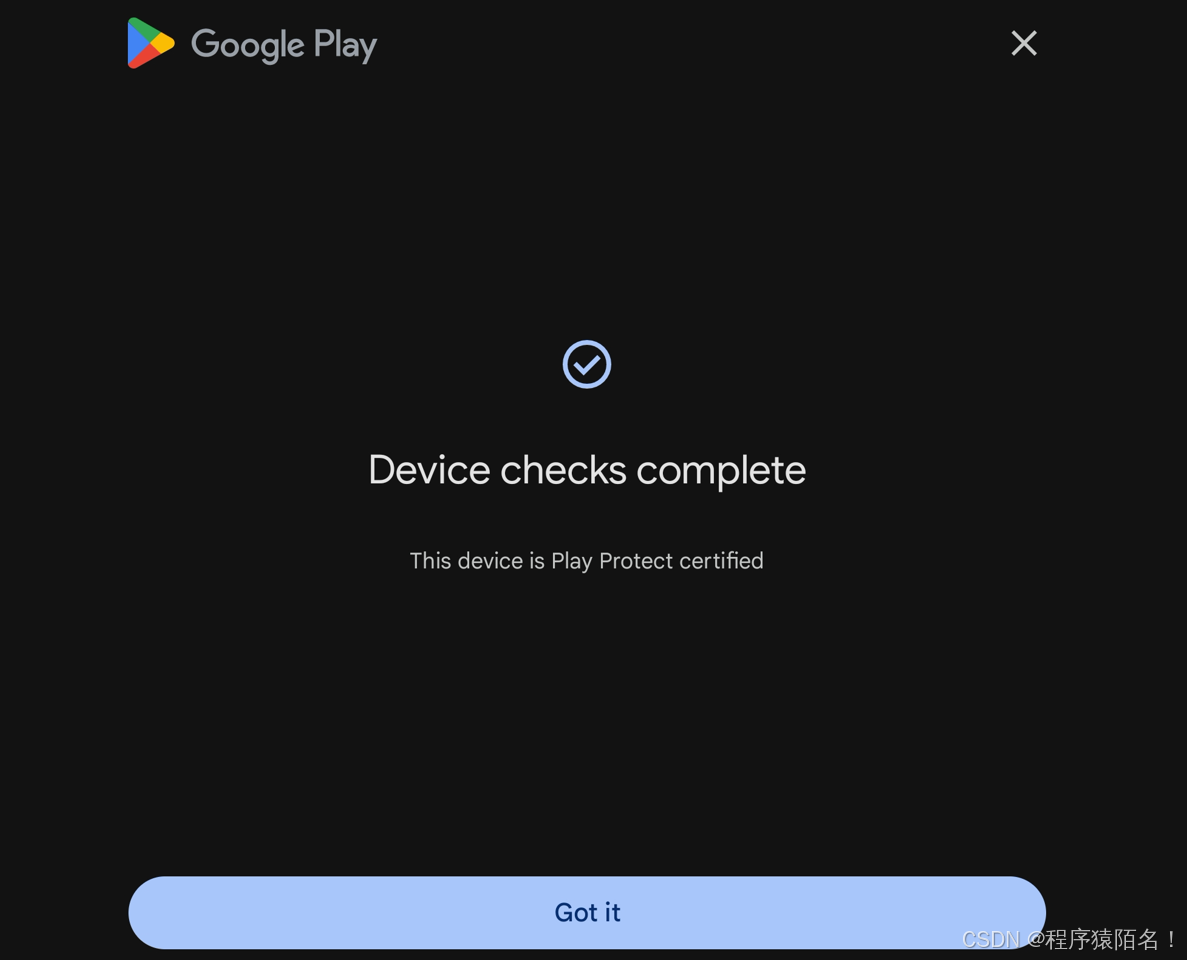Click the blue circled checkmark icon
This screenshot has height=960, width=1187.
(587, 364)
